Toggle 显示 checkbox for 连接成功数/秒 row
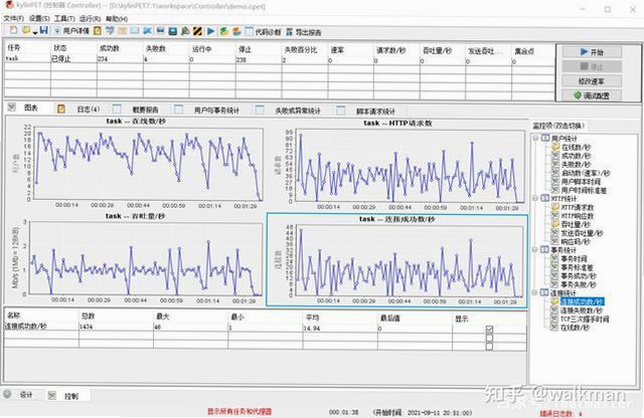 pos(489,329)
